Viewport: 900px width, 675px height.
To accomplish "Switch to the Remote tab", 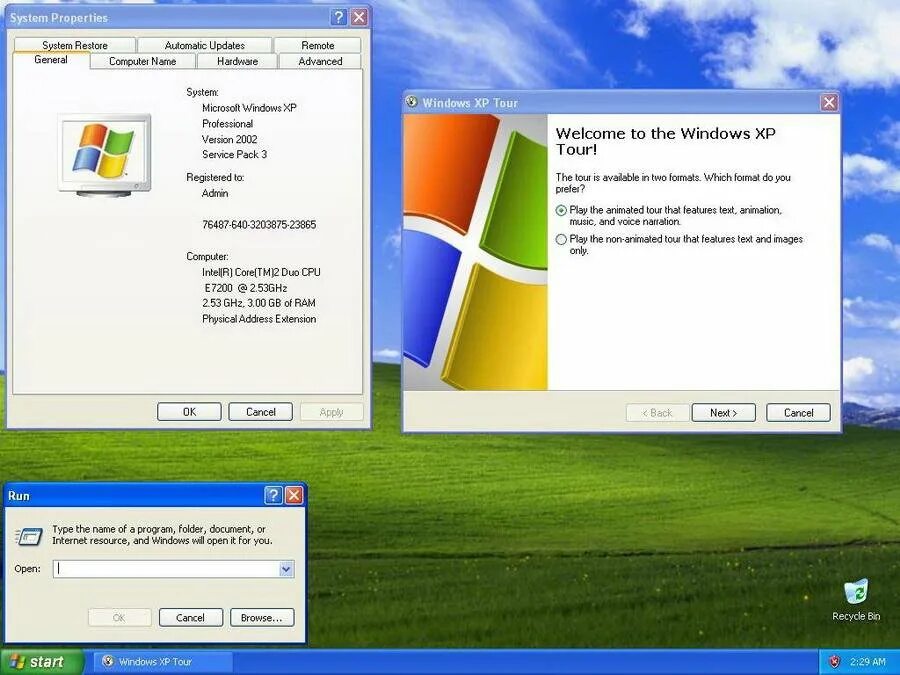I will click(x=317, y=45).
